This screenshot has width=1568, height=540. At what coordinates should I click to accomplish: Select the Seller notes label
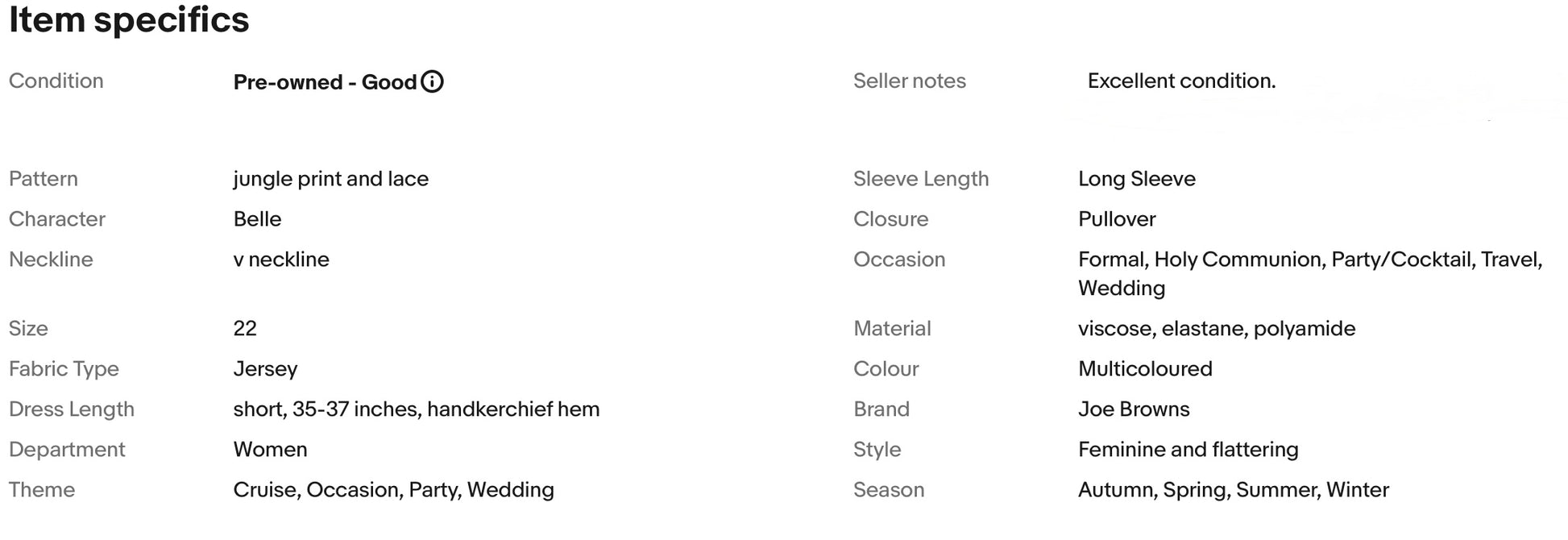click(x=909, y=81)
